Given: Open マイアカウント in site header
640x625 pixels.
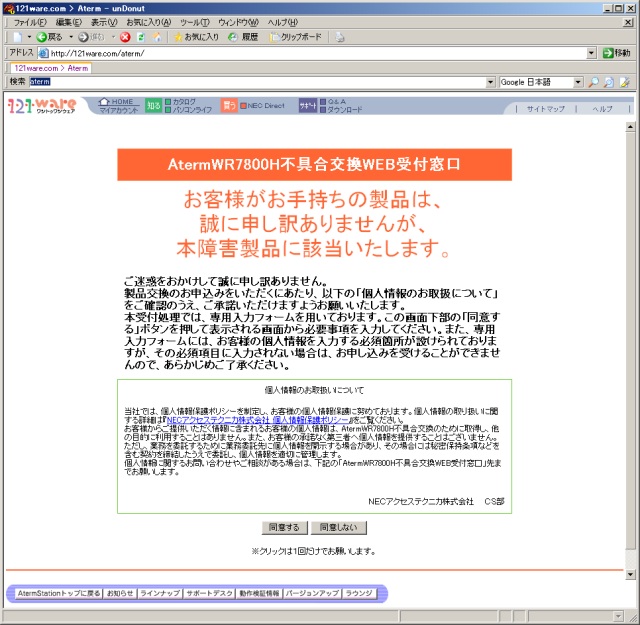Looking at the screenshot, I should coord(118,110).
